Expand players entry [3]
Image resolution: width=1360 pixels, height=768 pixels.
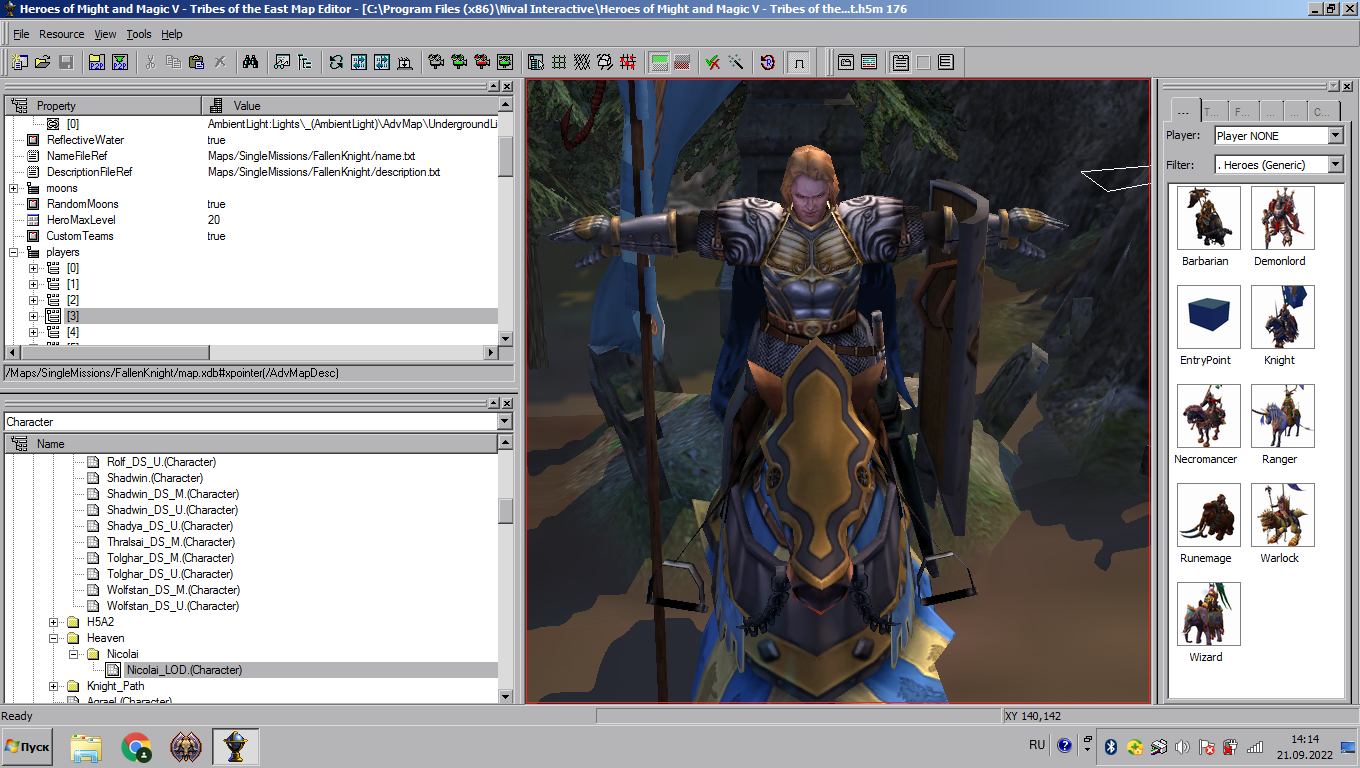34,316
